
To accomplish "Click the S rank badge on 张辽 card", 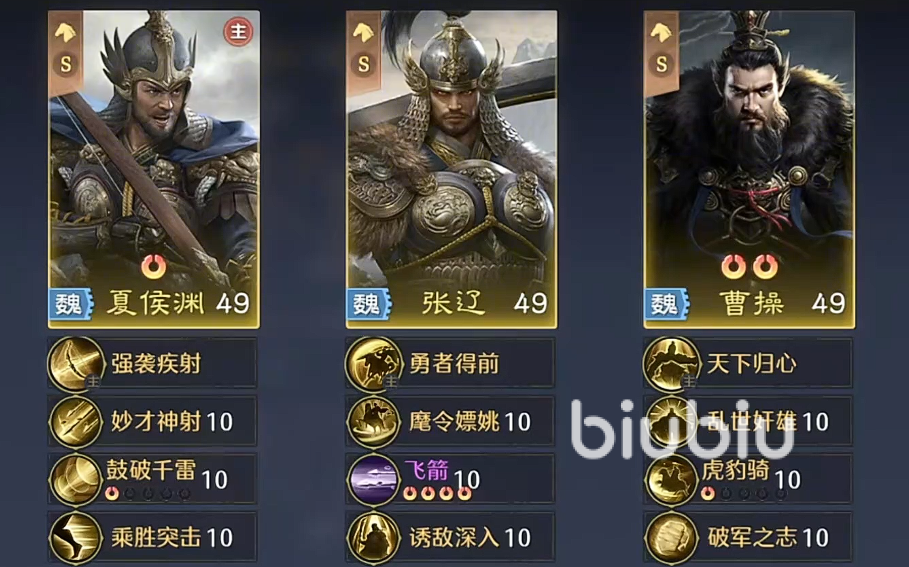I will pyautogui.click(x=363, y=64).
